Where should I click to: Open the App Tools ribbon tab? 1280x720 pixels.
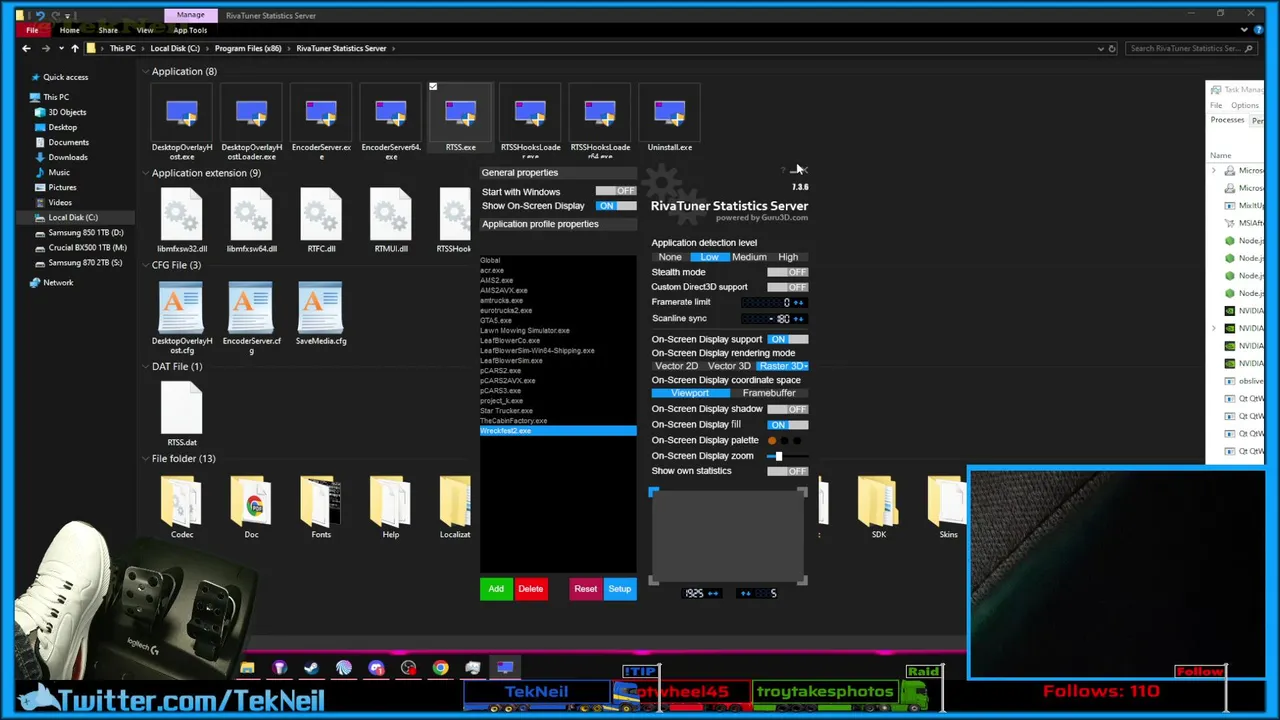190,30
